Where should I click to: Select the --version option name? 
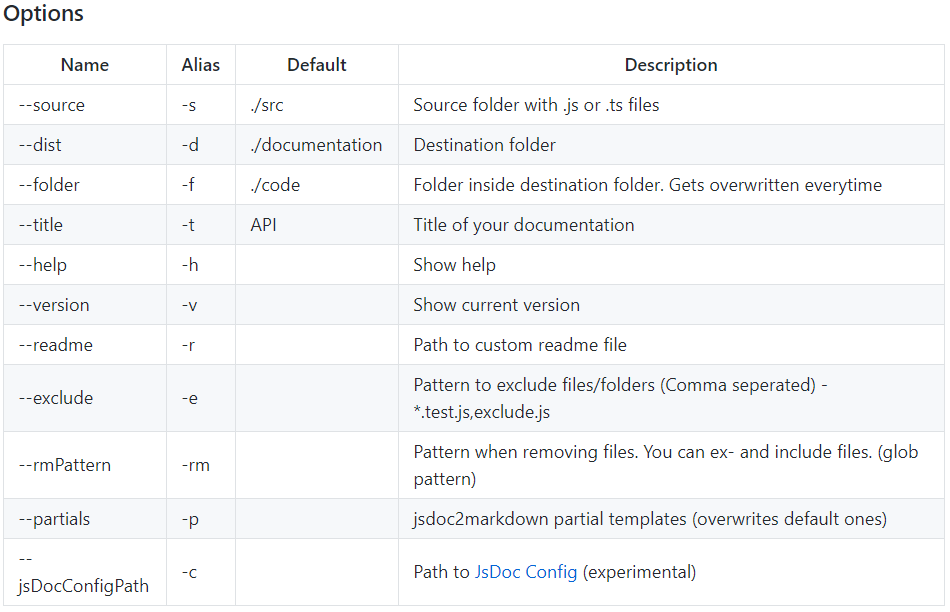coord(54,305)
